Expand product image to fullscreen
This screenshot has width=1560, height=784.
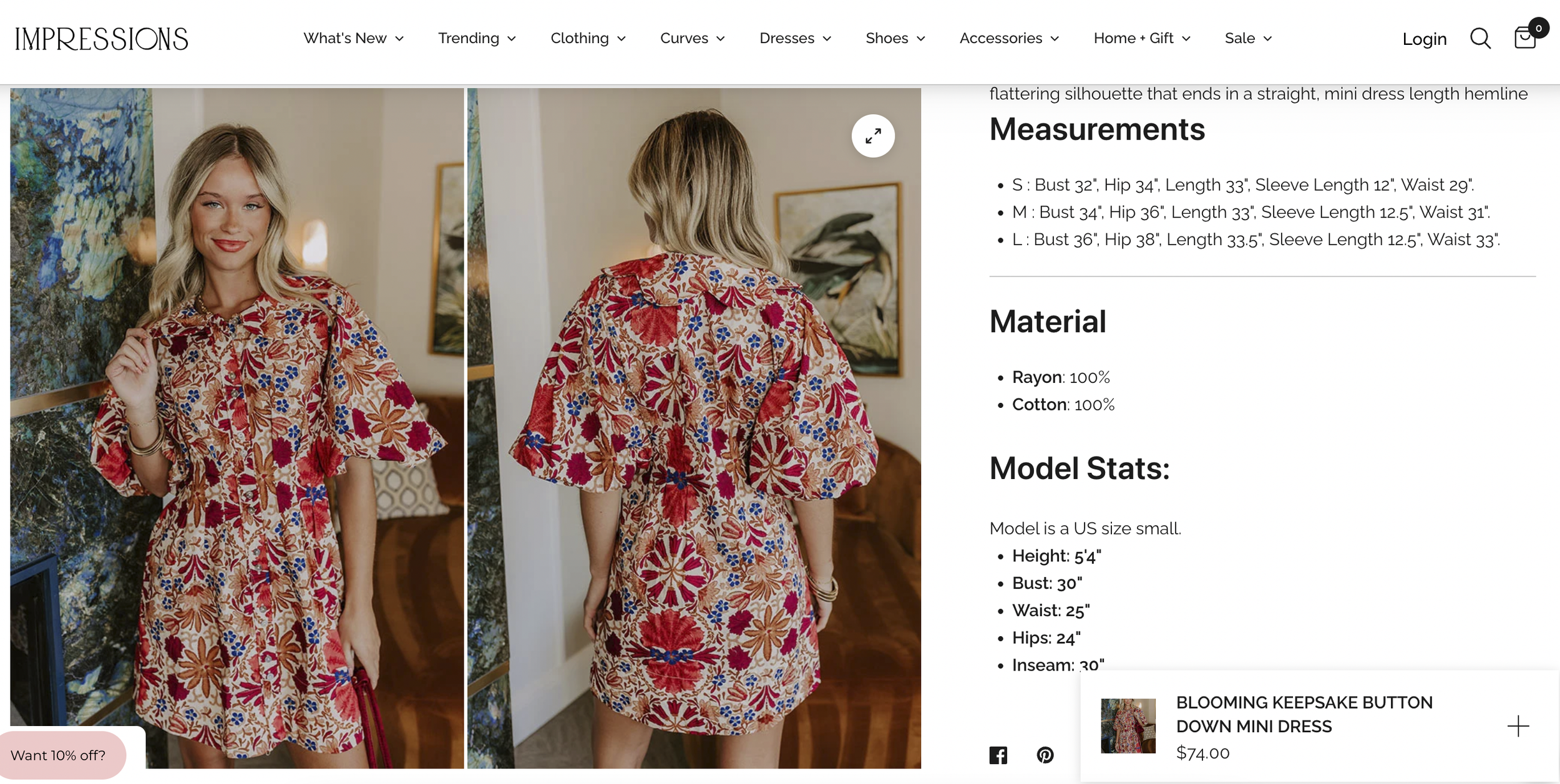coord(873,135)
